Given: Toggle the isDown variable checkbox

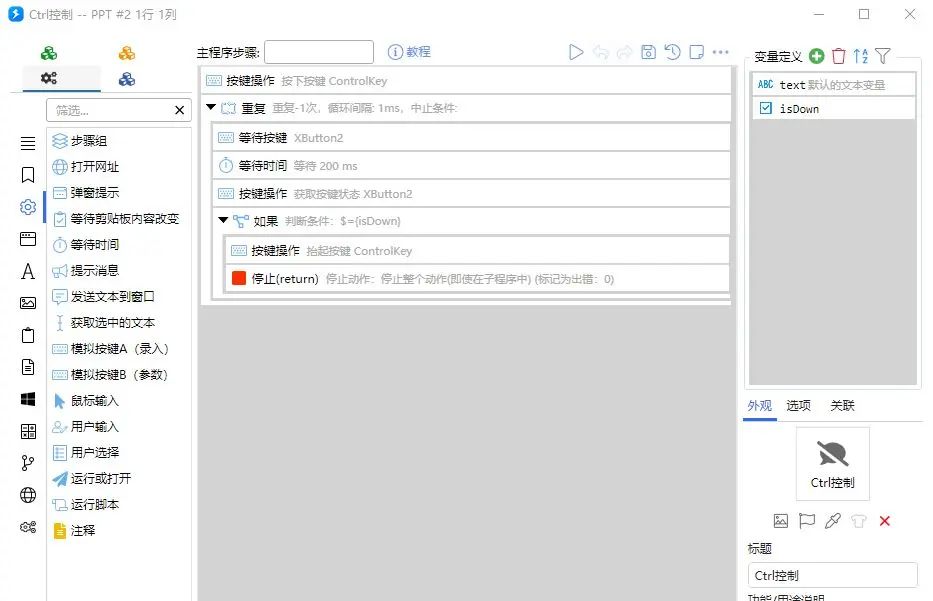Looking at the screenshot, I should (x=766, y=108).
